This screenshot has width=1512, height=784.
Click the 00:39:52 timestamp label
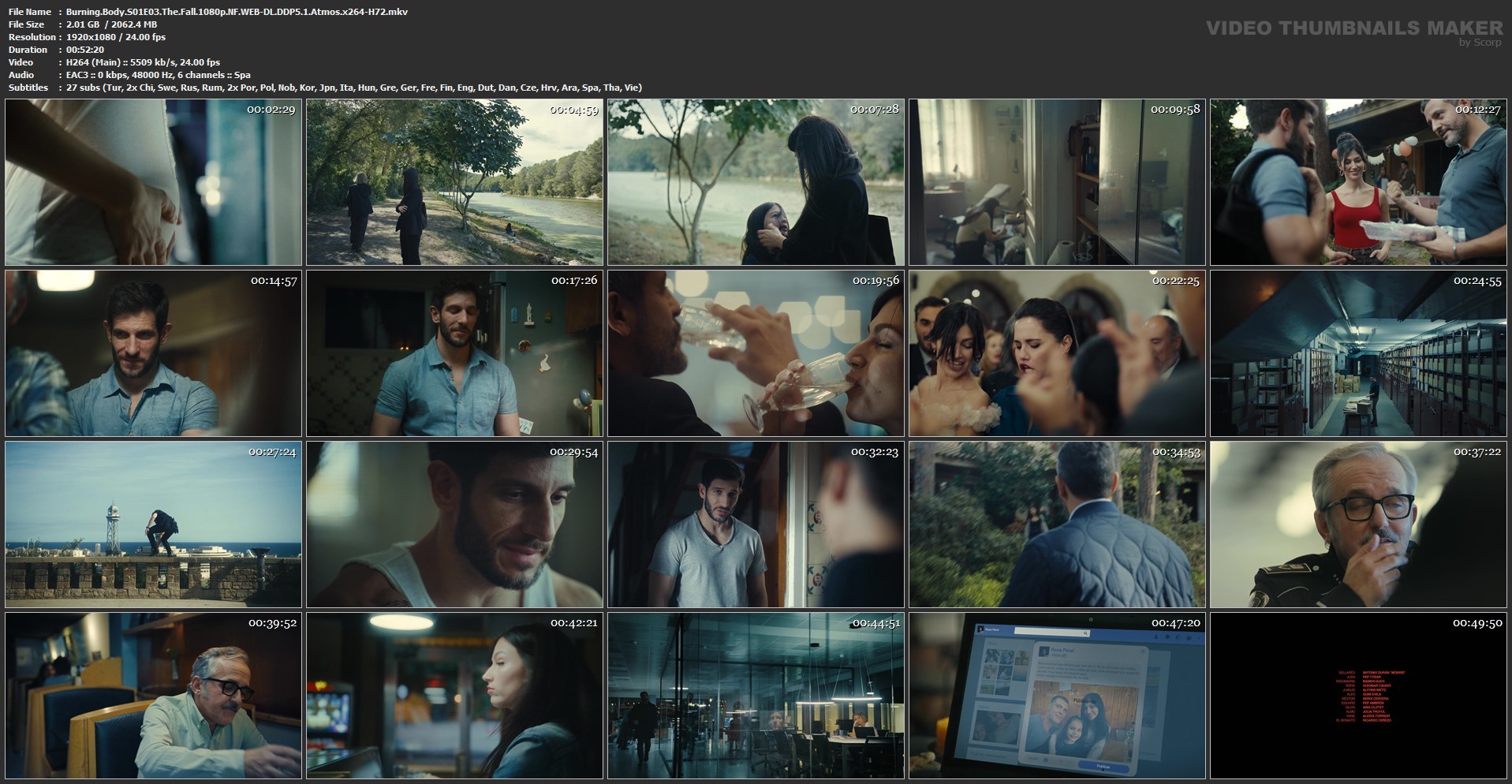click(272, 623)
